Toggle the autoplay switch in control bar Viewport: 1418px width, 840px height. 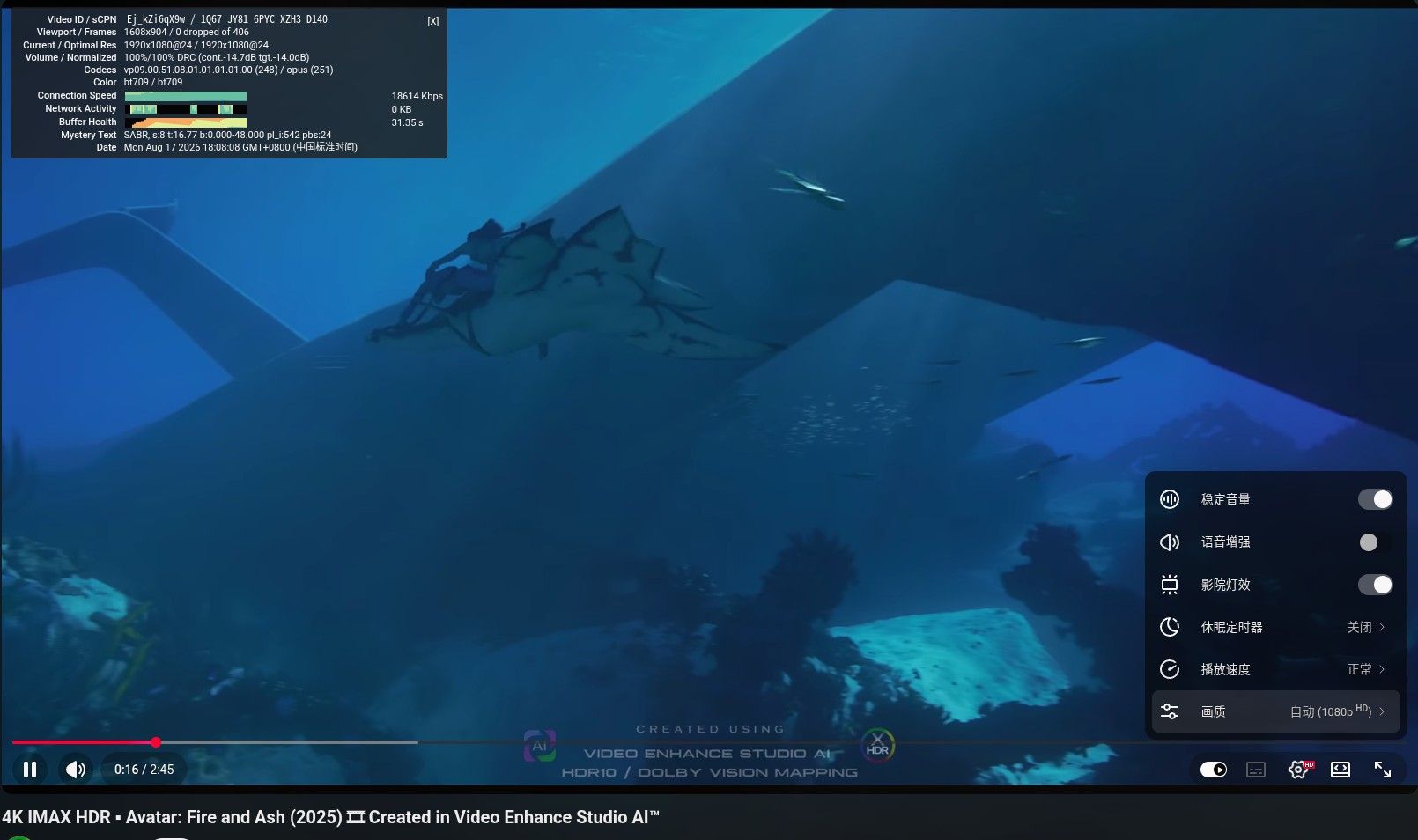click(1214, 770)
